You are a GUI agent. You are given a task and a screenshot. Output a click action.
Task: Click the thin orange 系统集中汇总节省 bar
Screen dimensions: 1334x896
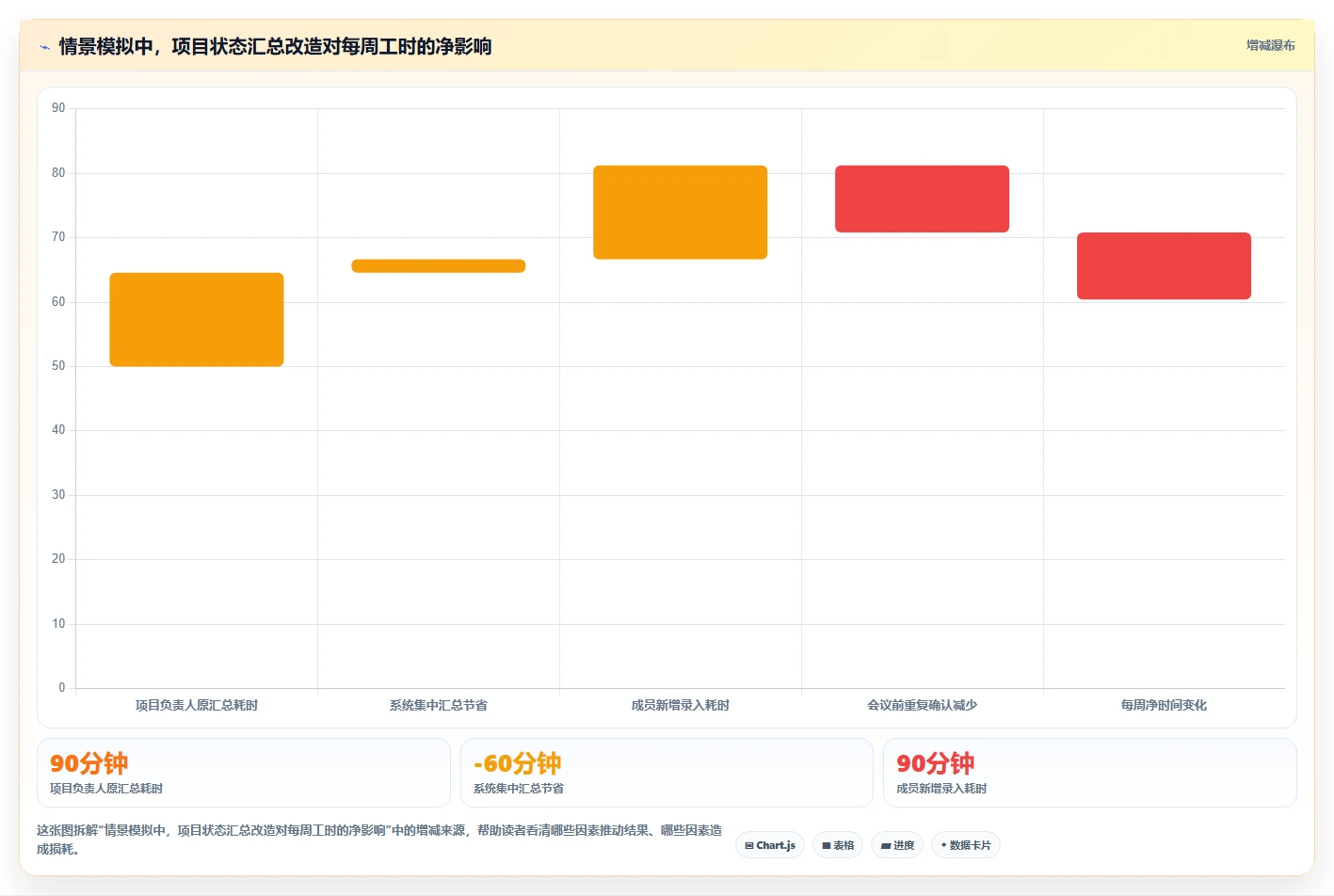[x=439, y=266]
